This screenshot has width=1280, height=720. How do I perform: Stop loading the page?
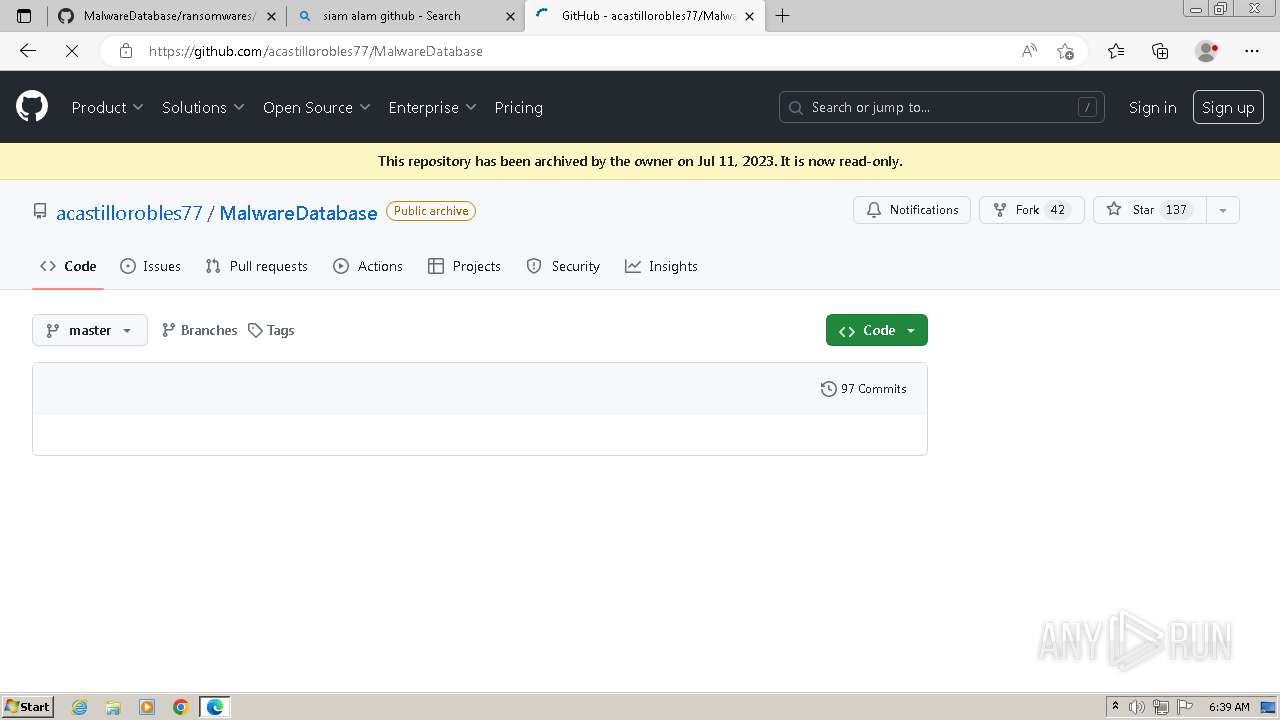[x=72, y=51]
